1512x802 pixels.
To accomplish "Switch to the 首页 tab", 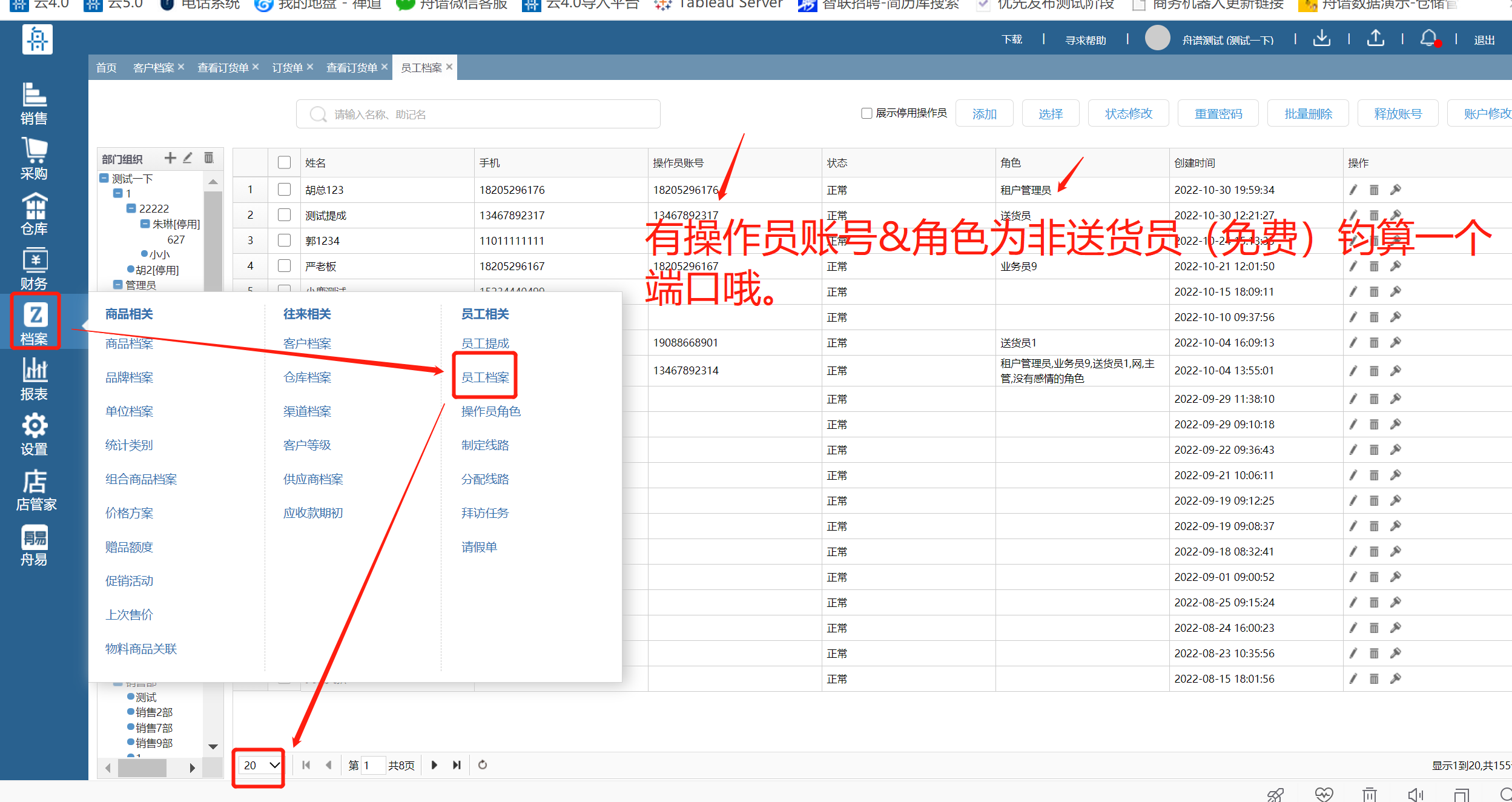I will pyautogui.click(x=107, y=67).
